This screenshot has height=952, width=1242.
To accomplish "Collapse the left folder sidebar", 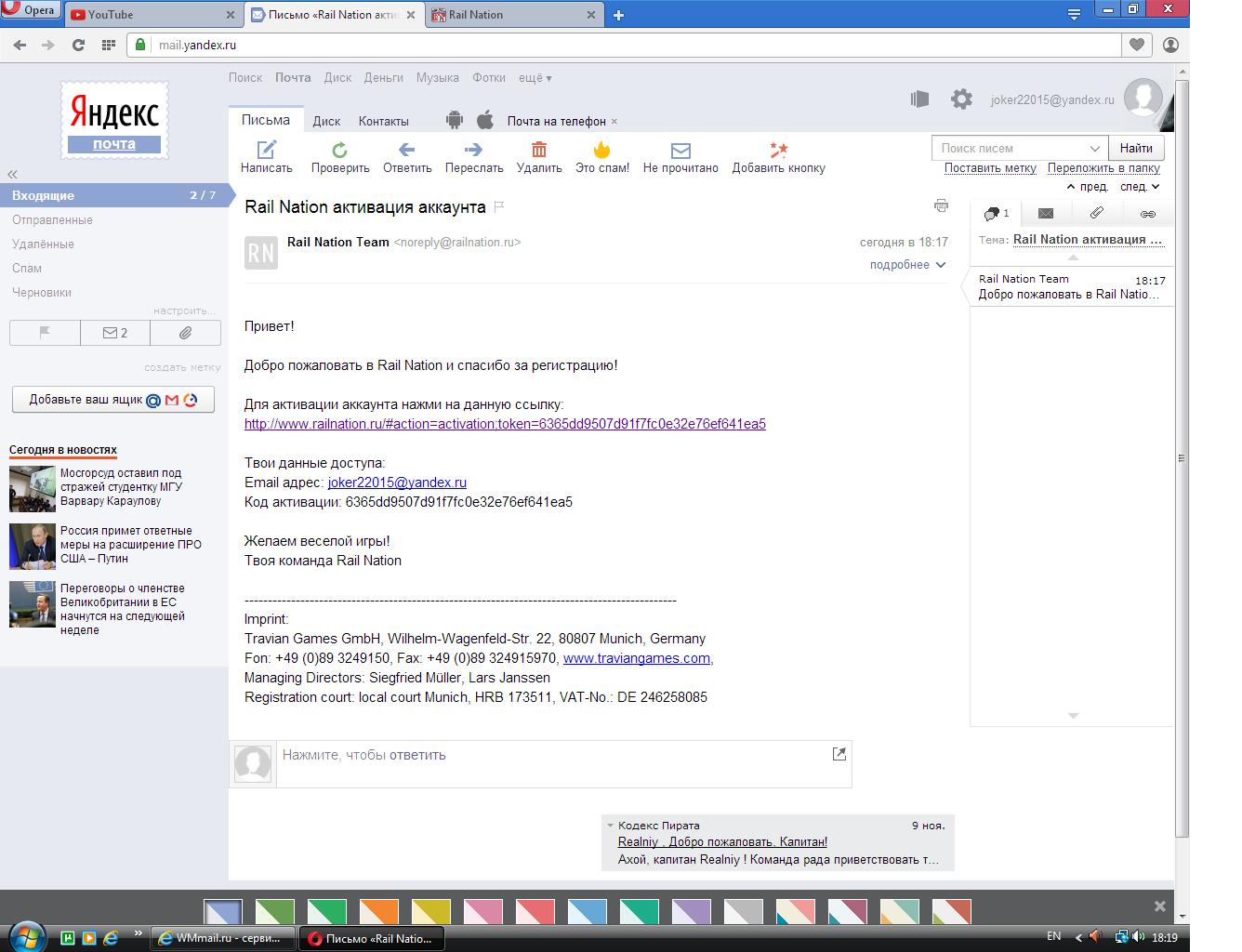I will [x=13, y=174].
